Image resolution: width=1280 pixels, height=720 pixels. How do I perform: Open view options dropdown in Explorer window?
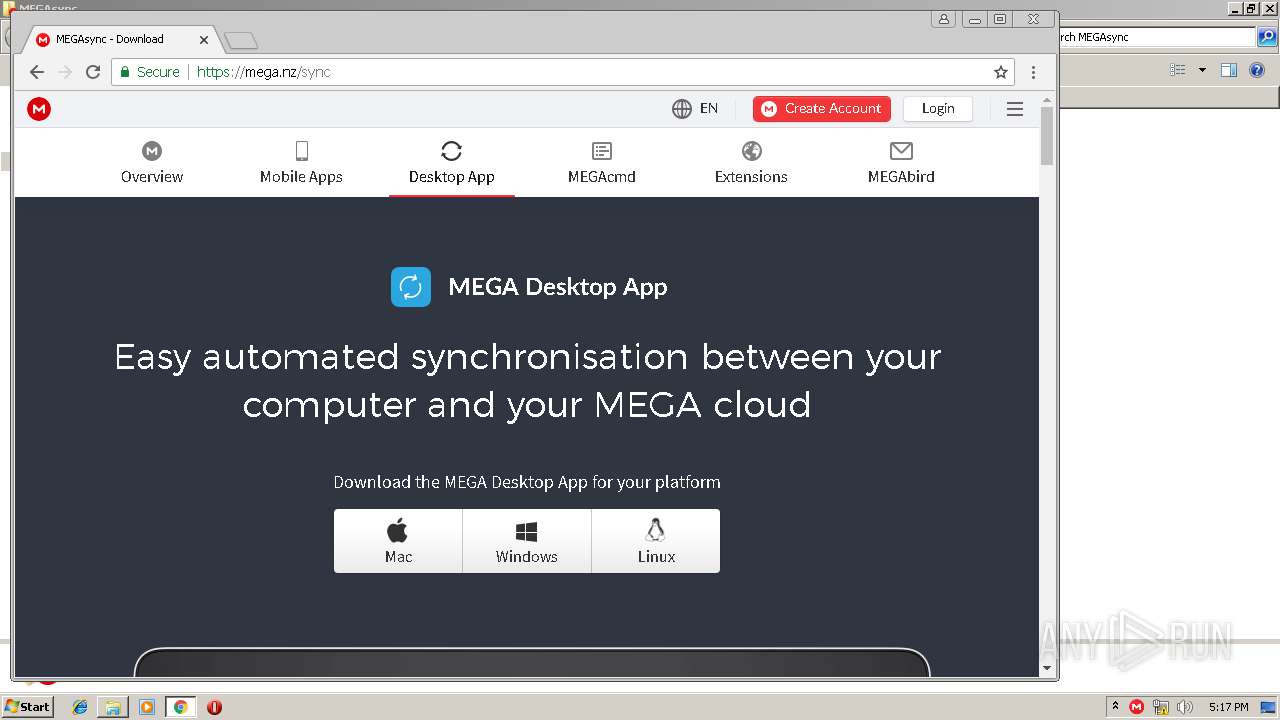click(1202, 70)
